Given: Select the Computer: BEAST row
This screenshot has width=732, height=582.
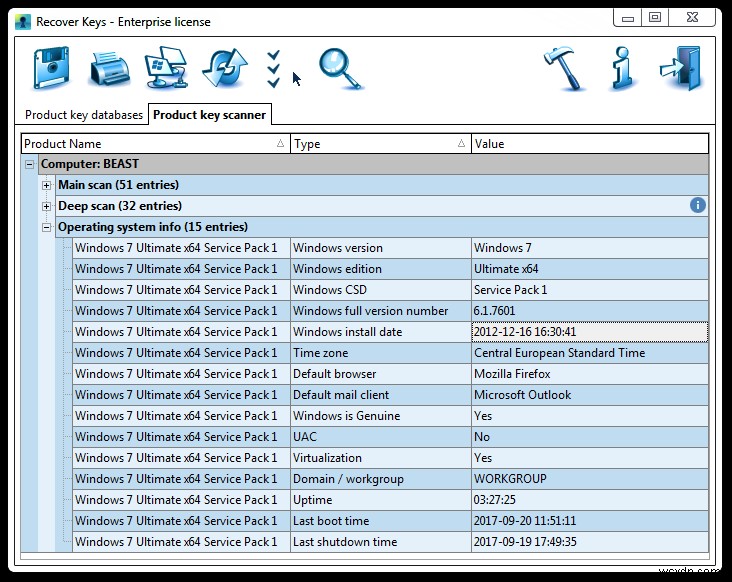Looking at the screenshot, I should click(373, 164).
